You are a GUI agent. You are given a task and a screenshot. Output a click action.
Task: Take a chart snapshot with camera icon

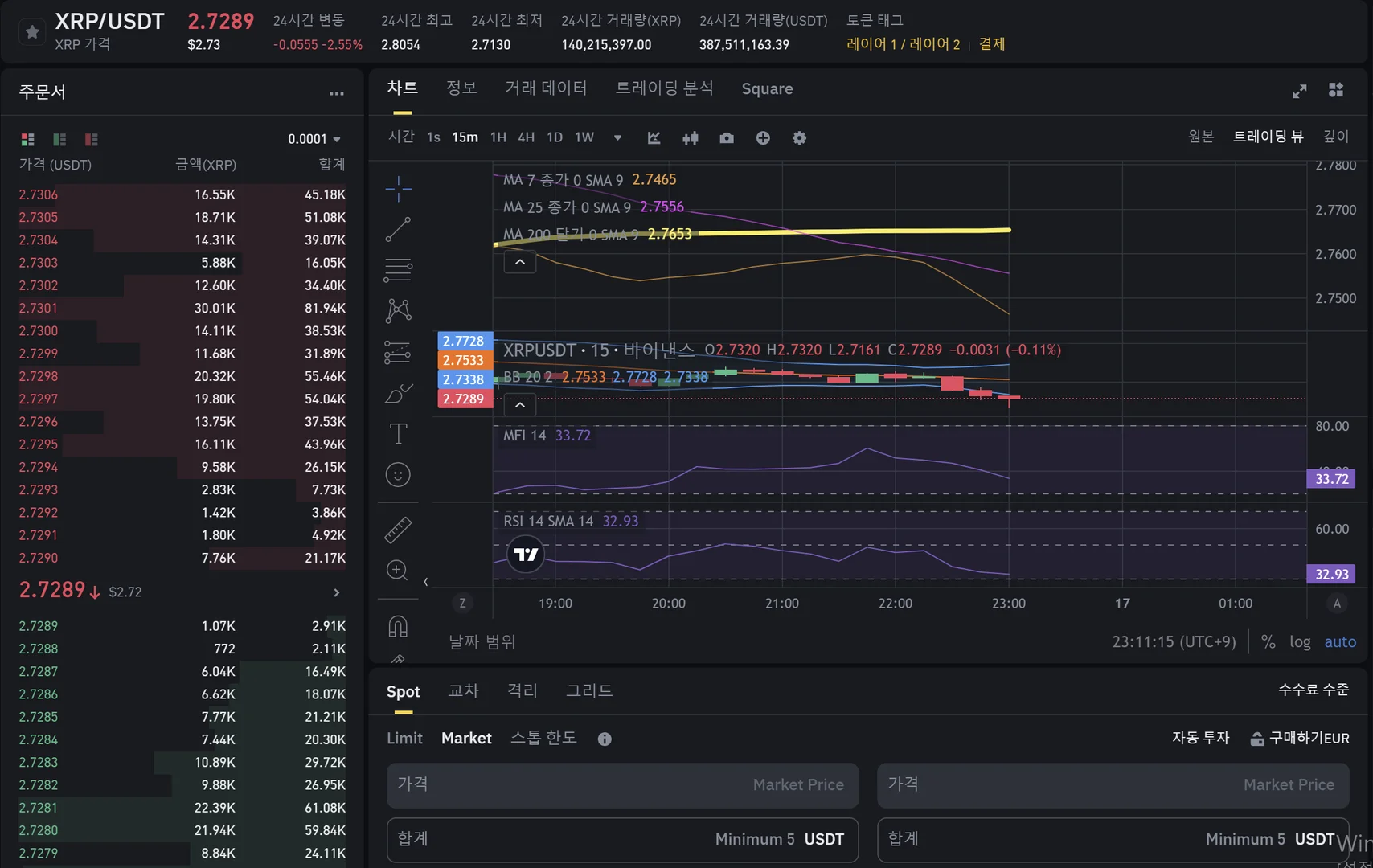click(x=727, y=138)
